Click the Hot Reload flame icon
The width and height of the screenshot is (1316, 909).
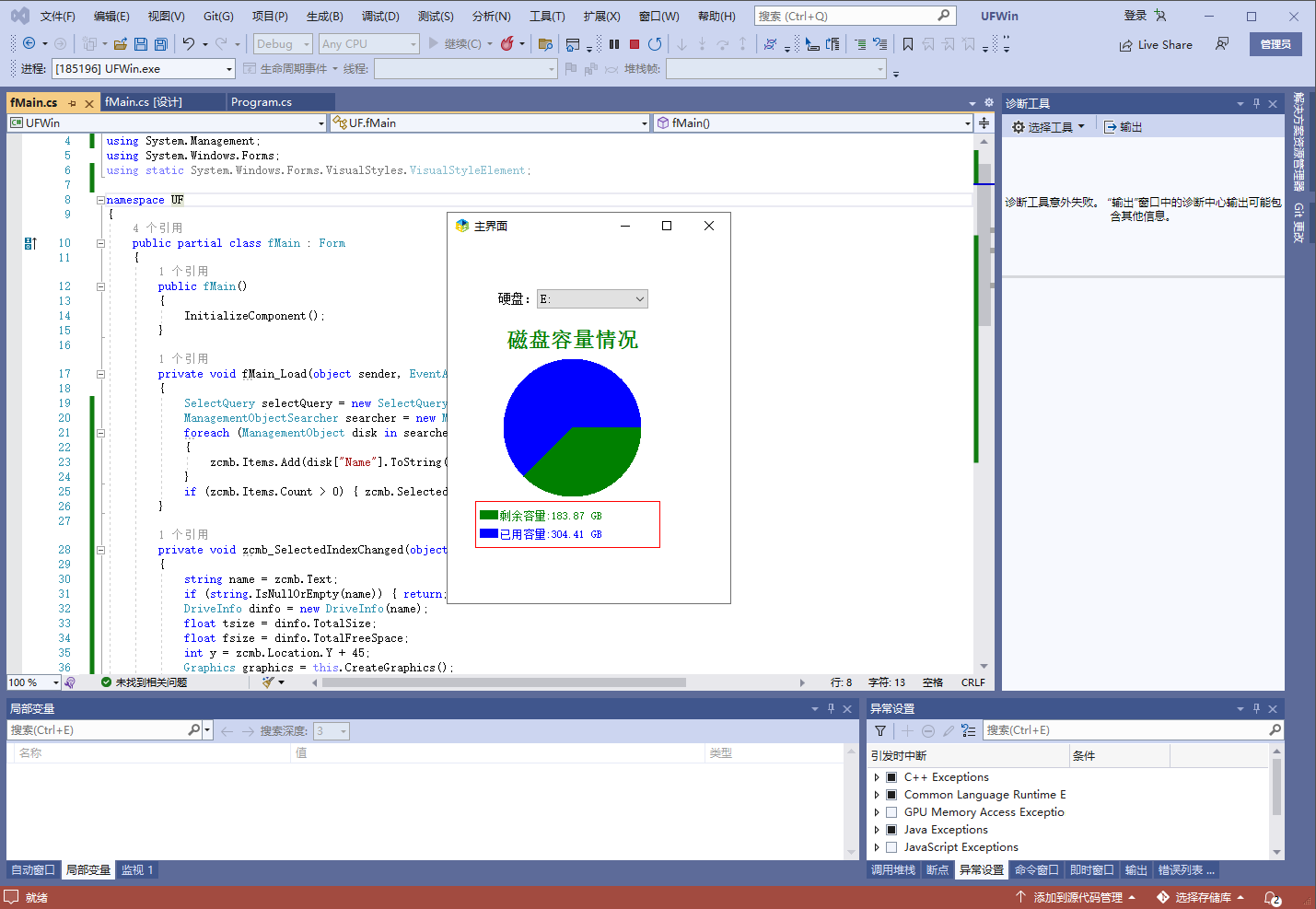[507, 43]
